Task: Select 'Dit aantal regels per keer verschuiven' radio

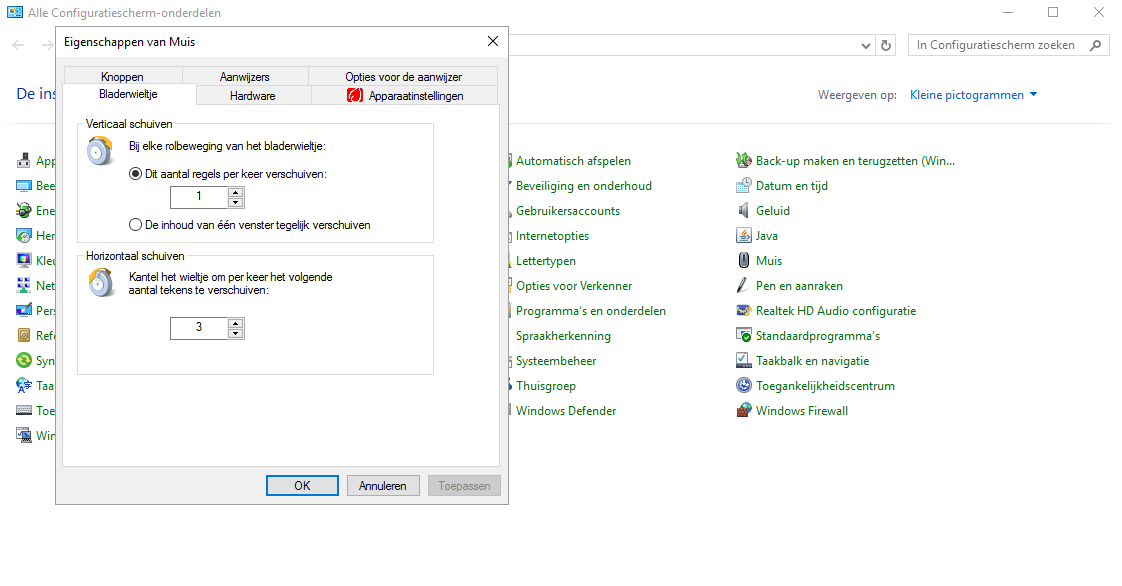Action: tap(135, 174)
